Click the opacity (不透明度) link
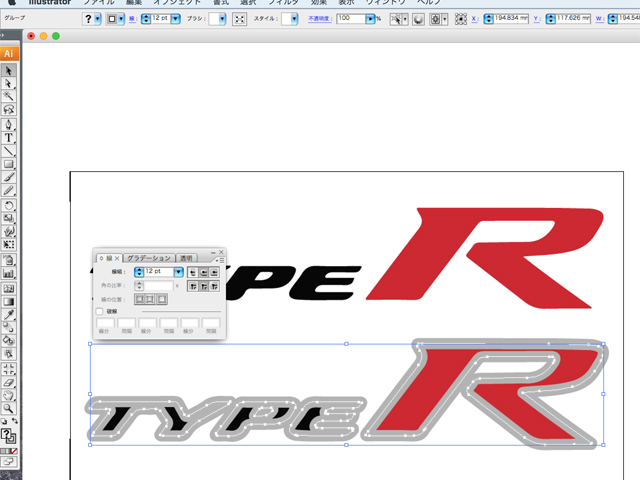 320,19
